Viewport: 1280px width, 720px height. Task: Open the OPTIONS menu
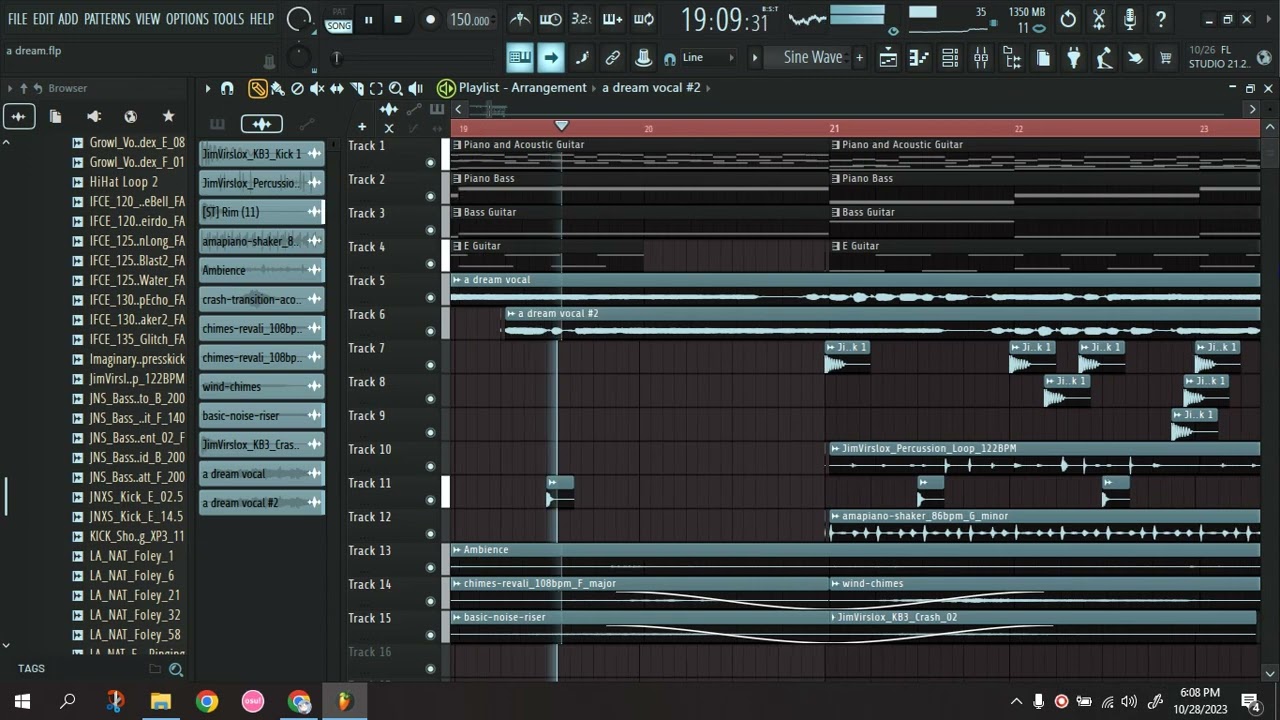(x=187, y=19)
